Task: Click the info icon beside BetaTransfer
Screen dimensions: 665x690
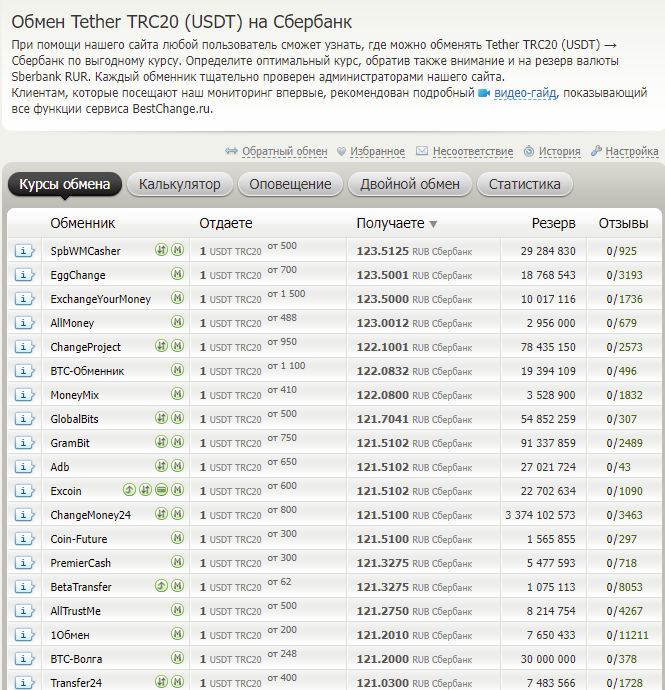Action: click(x=25, y=587)
